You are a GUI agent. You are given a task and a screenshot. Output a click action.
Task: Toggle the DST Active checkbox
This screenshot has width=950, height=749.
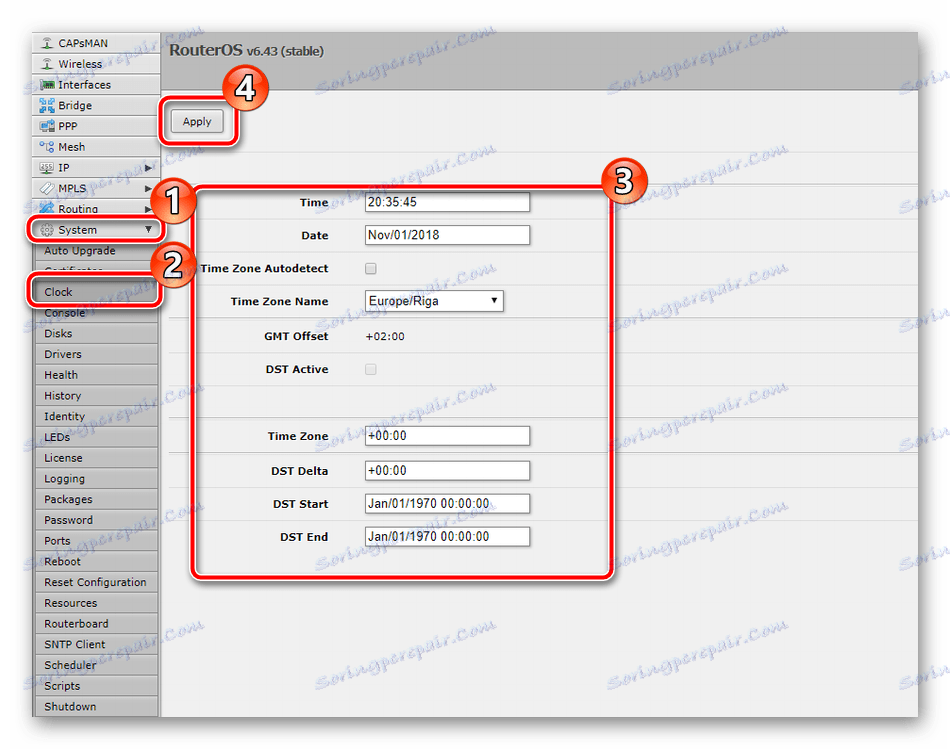pos(371,369)
